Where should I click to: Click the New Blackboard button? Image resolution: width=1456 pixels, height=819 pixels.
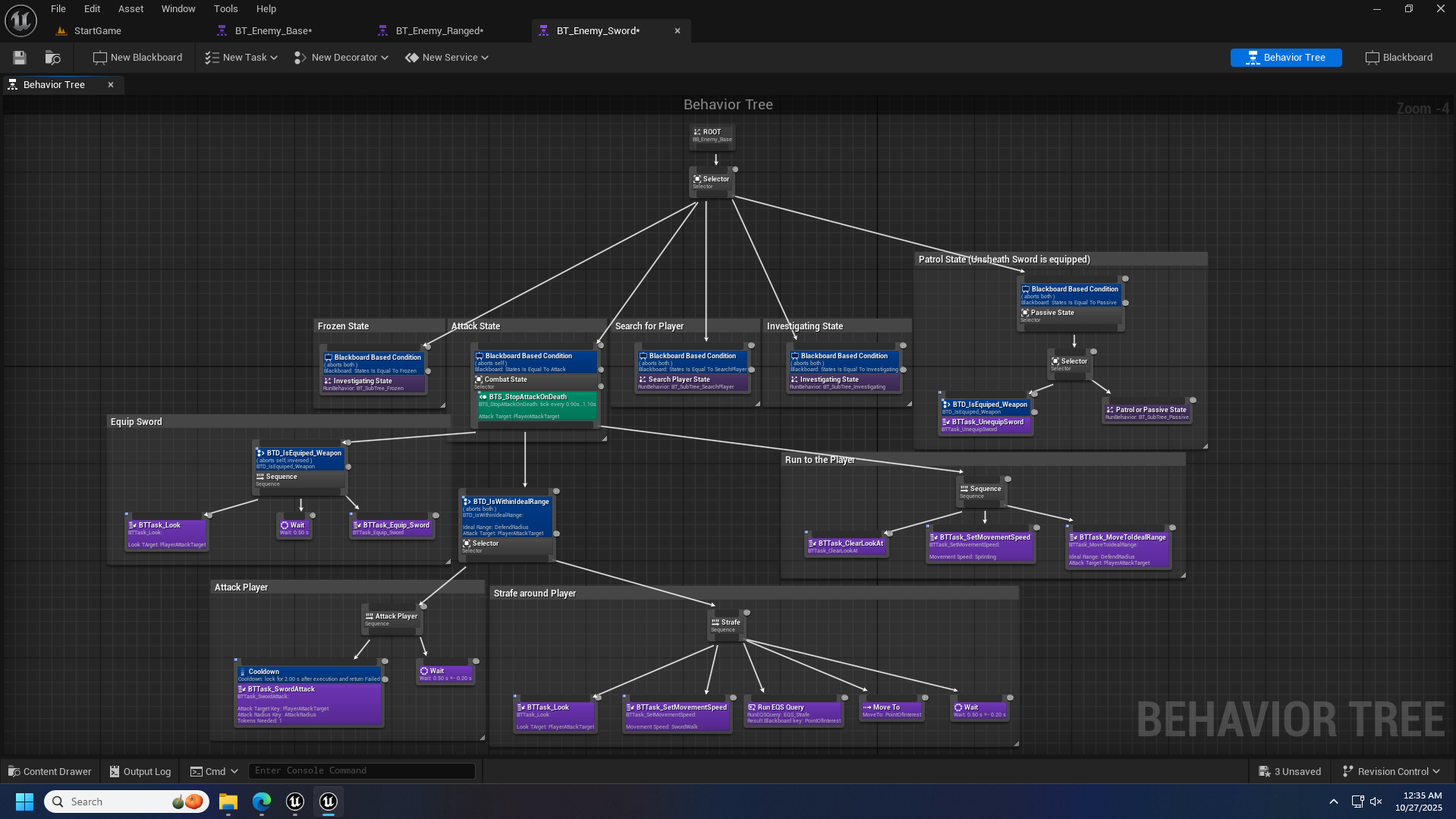[137, 58]
